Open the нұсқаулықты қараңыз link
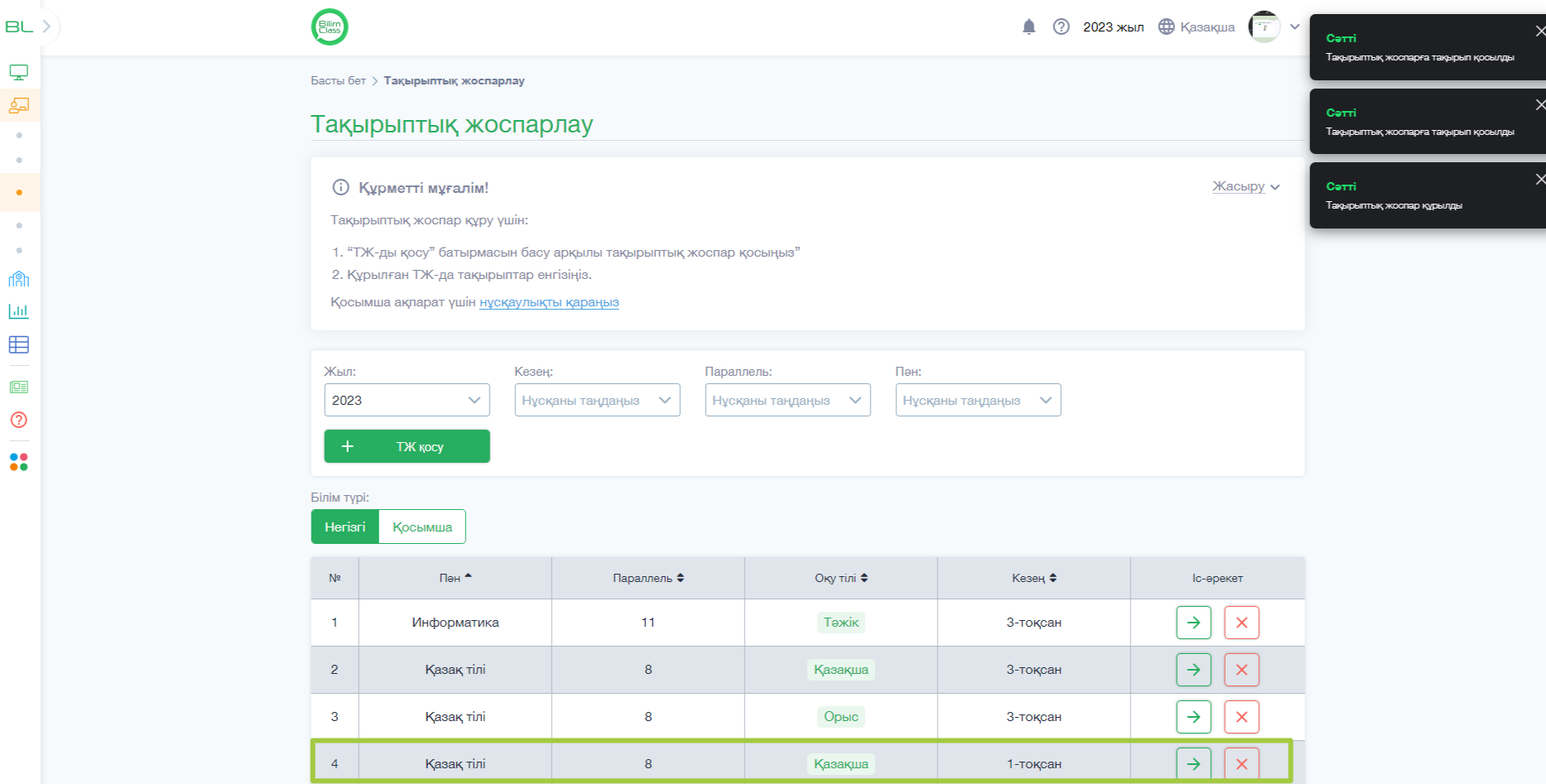This screenshot has height=784, width=1546. pos(549,302)
